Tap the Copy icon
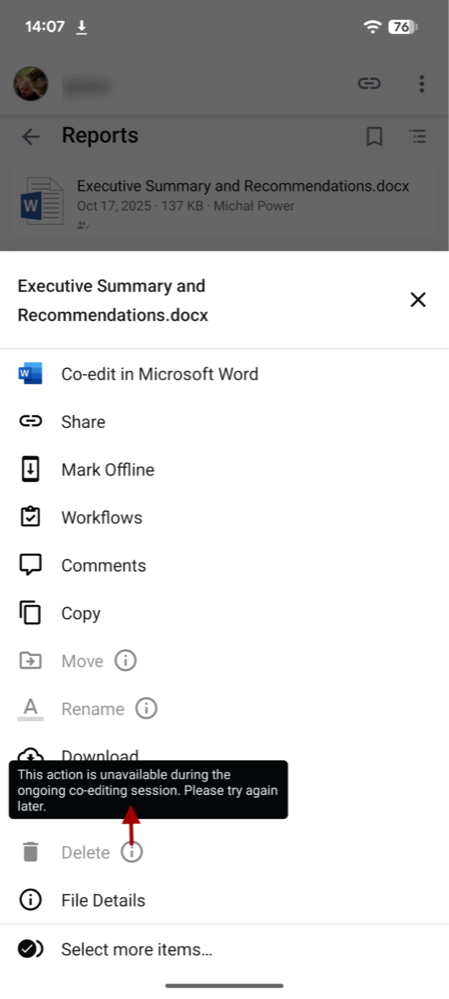Screen dimensions: 449x999 pyautogui.click(x=31, y=613)
